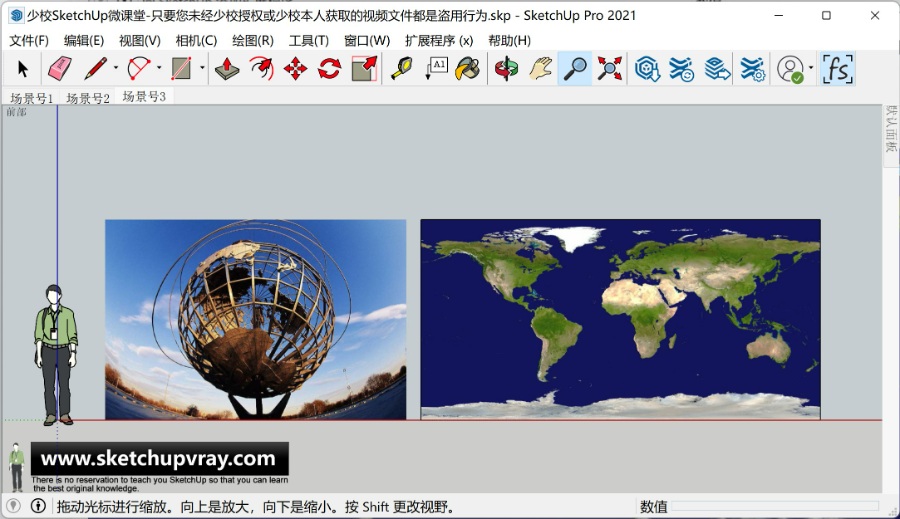Maximize the SketchUp window
This screenshot has width=900, height=519.
pos(827,16)
